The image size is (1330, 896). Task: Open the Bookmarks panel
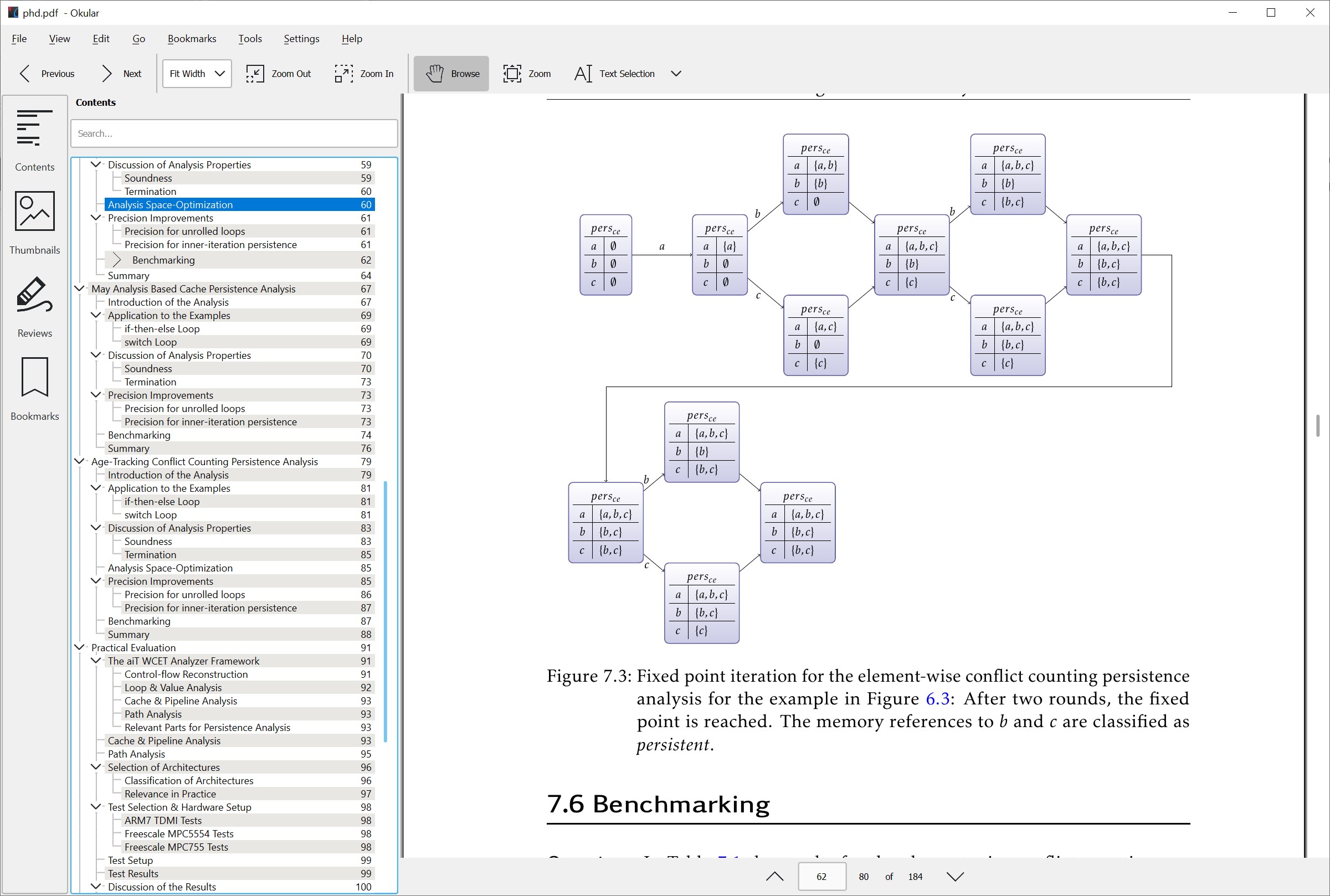click(x=34, y=389)
